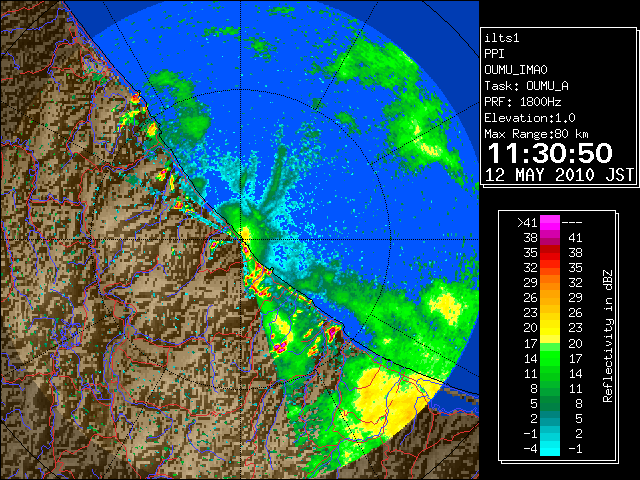The height and width of the screenshot is (480, 640).
Task: Click the "ilts1" label in info panel
Action: coord(502,38)
